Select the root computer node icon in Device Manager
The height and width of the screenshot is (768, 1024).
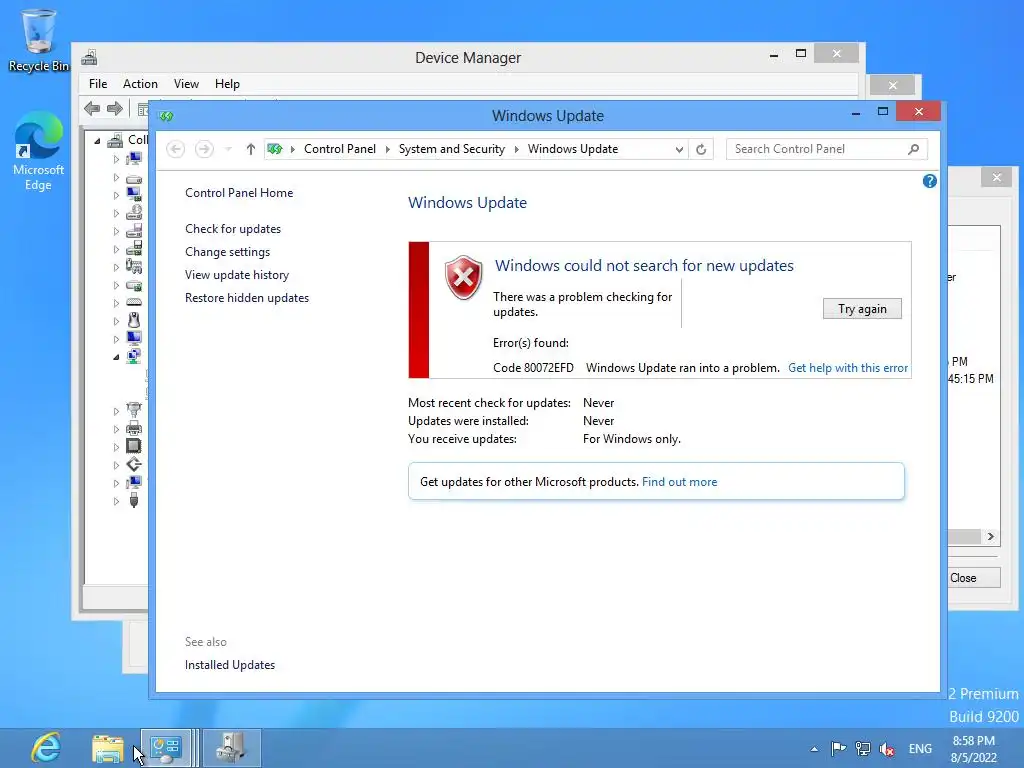coord(116,140)
